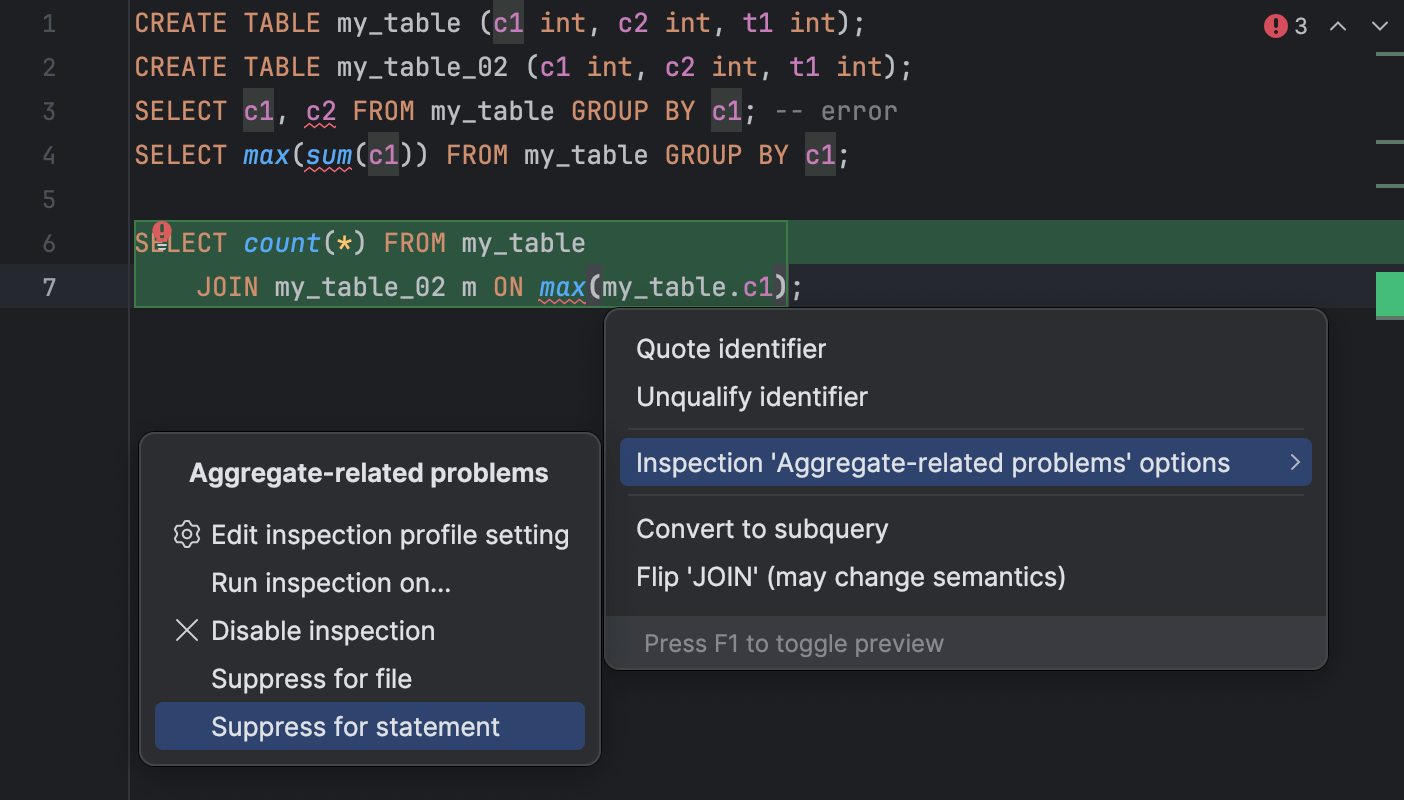Image resolution: width=1404 pixels, height=800 pixels.
Task: Select Convert to subquery
Action: (x=762, y=528)
